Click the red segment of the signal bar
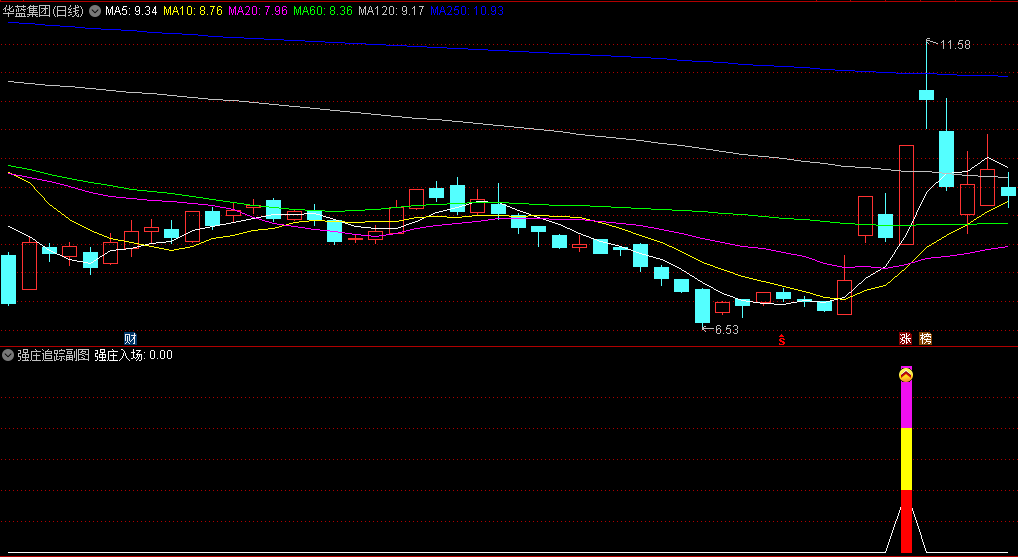 pos(906,521)
